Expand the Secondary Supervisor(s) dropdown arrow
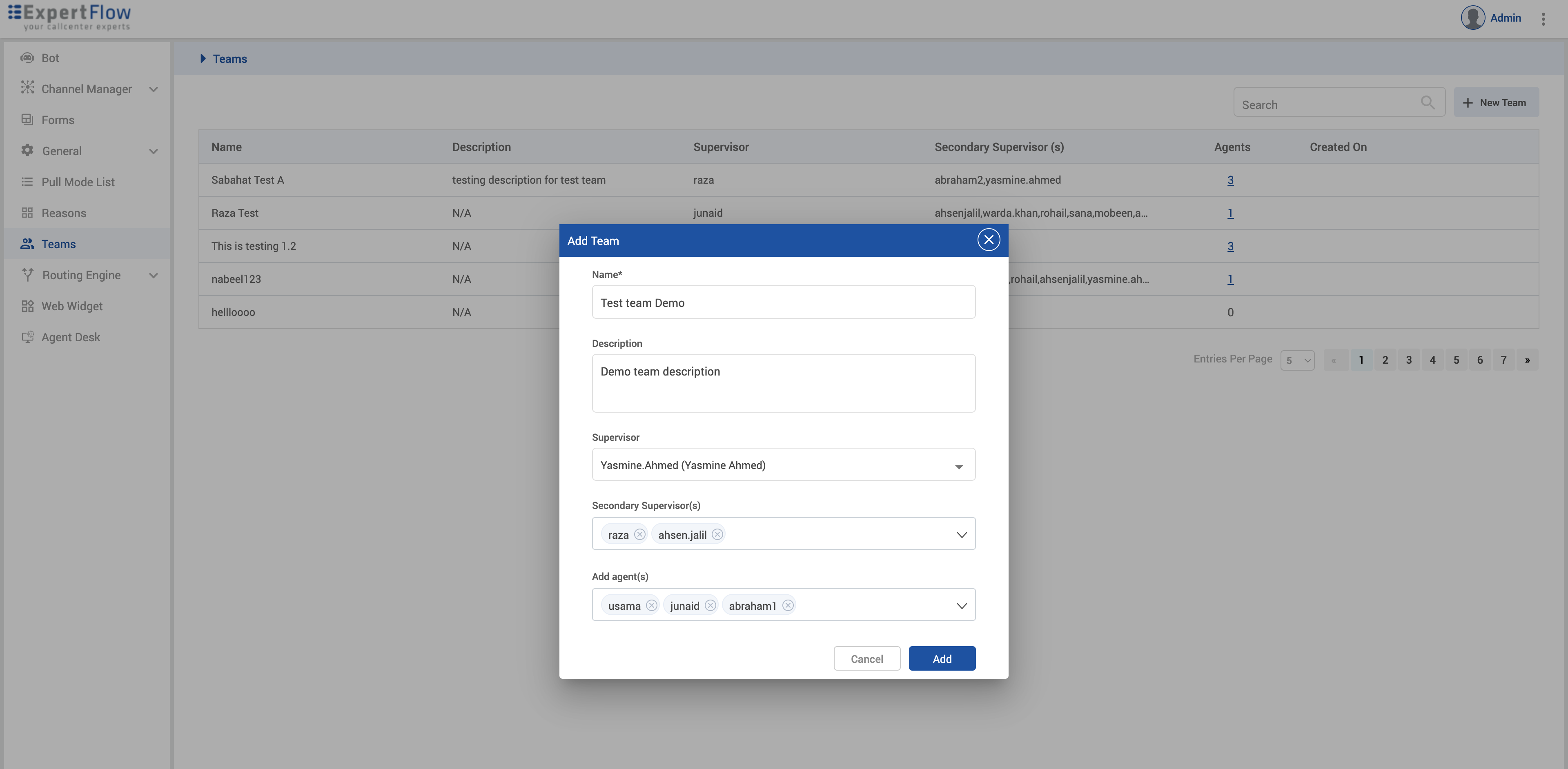1568x769 pixels. tap(961, 535)
